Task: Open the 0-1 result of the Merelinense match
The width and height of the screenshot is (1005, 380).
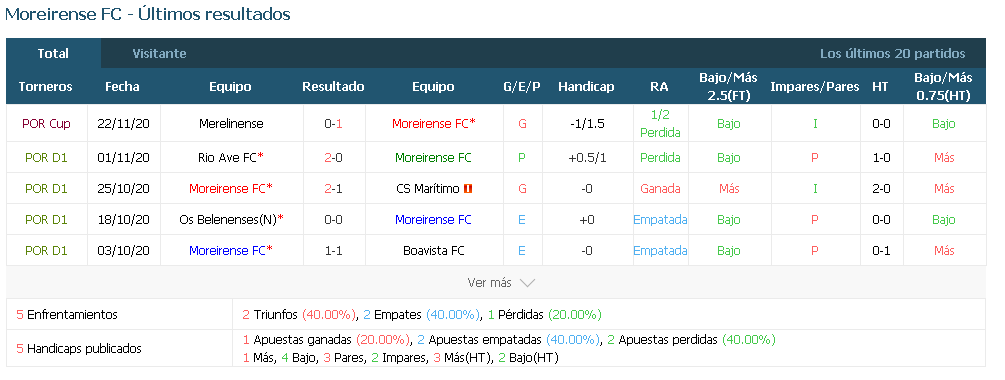Action: tap(333, 124)
